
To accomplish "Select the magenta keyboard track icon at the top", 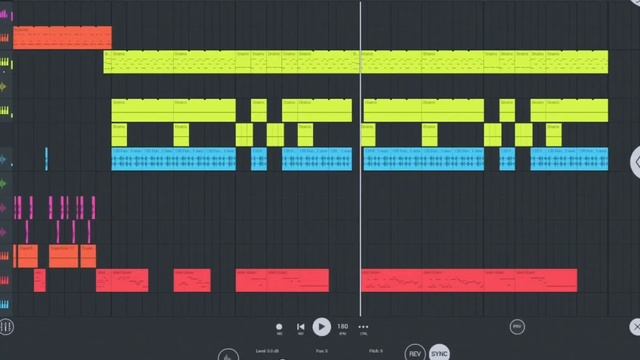I will point(4,15).
